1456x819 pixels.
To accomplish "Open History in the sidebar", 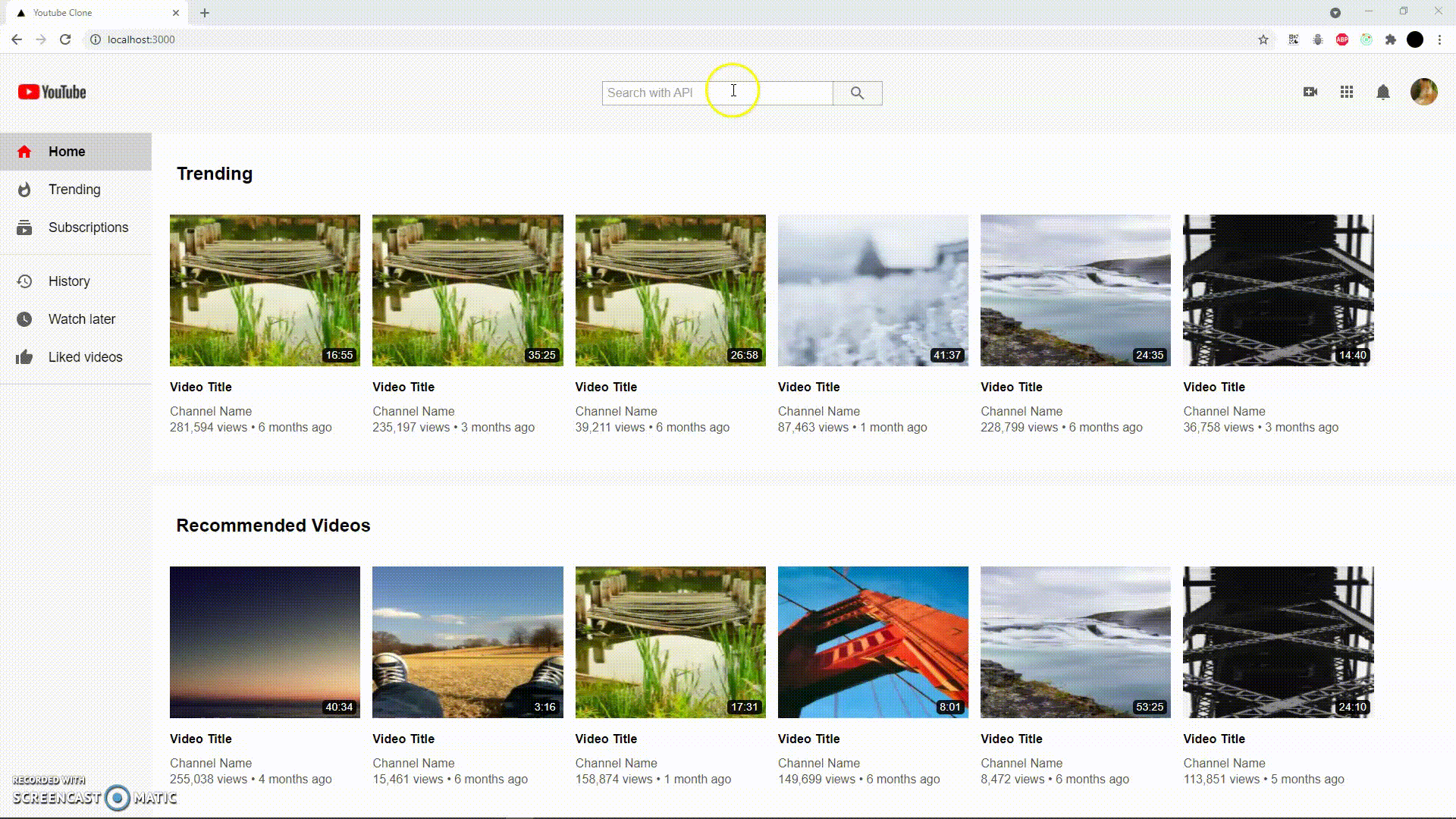I will click(76, 281).
